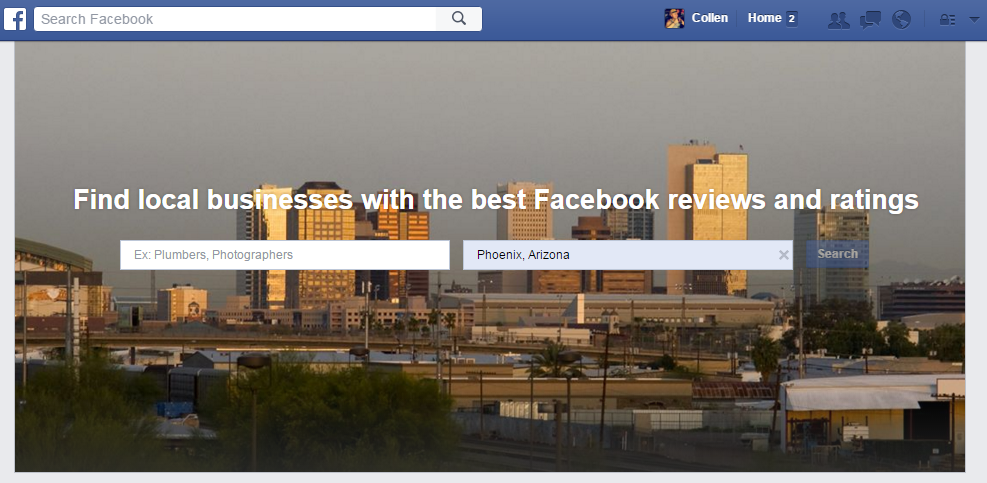Click the Home notification count badge
Screen dimensions: 987x483
792,19
